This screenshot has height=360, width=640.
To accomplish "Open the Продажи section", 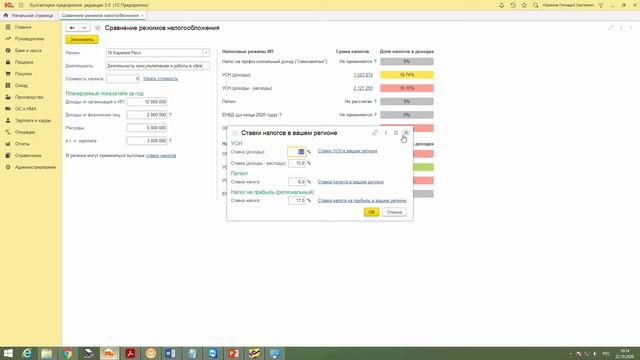I will point(24,62).
